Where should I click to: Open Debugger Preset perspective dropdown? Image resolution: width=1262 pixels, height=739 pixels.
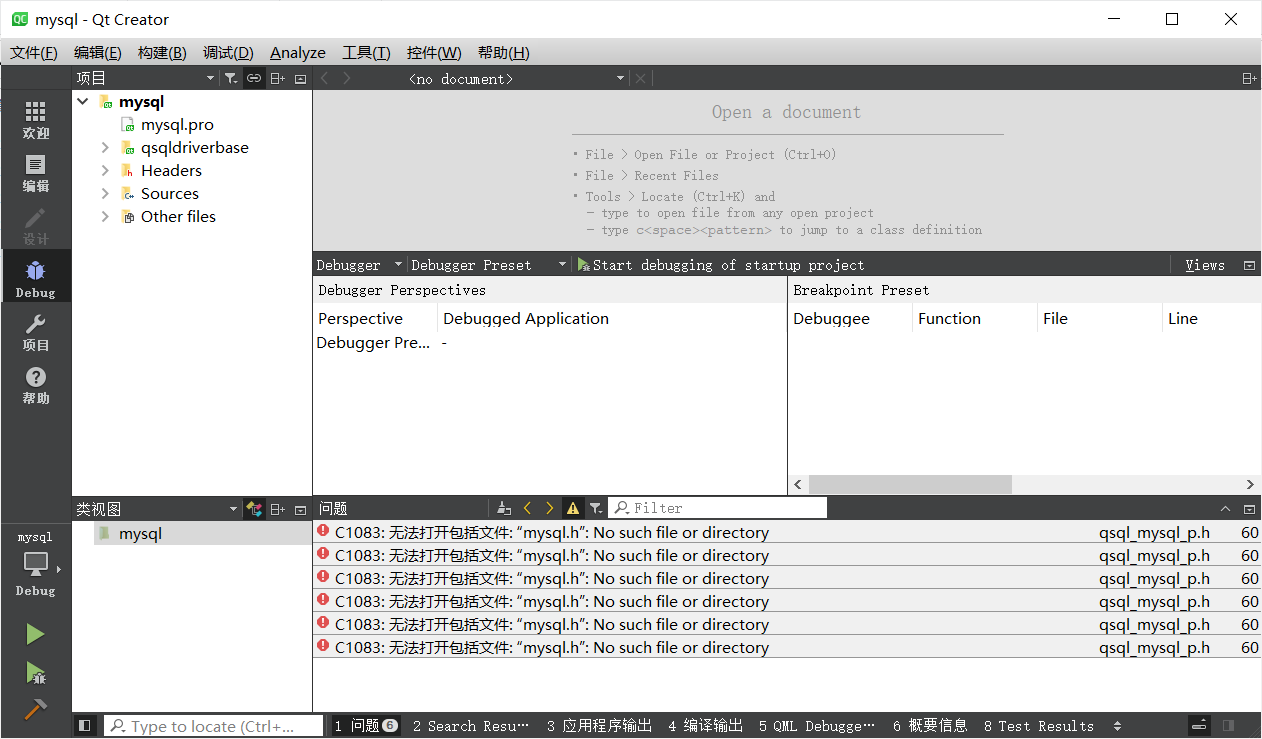coord(490,265)
